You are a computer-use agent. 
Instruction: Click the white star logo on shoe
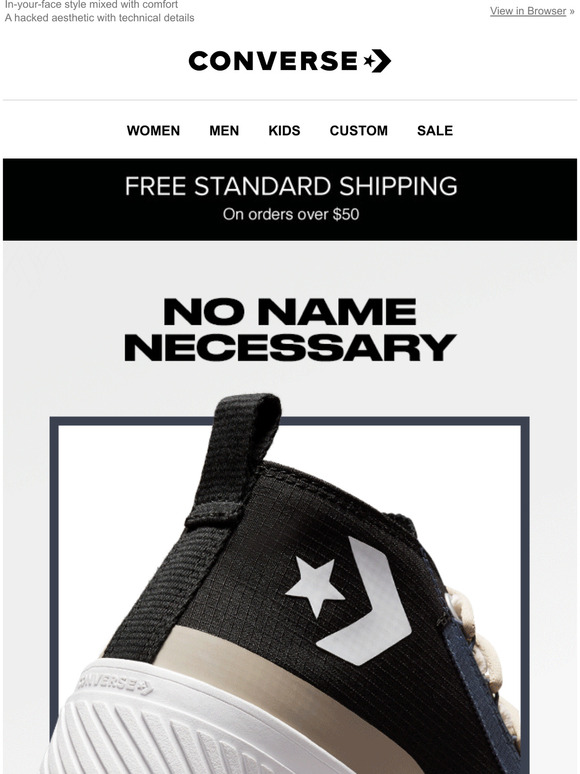(315, 586)
